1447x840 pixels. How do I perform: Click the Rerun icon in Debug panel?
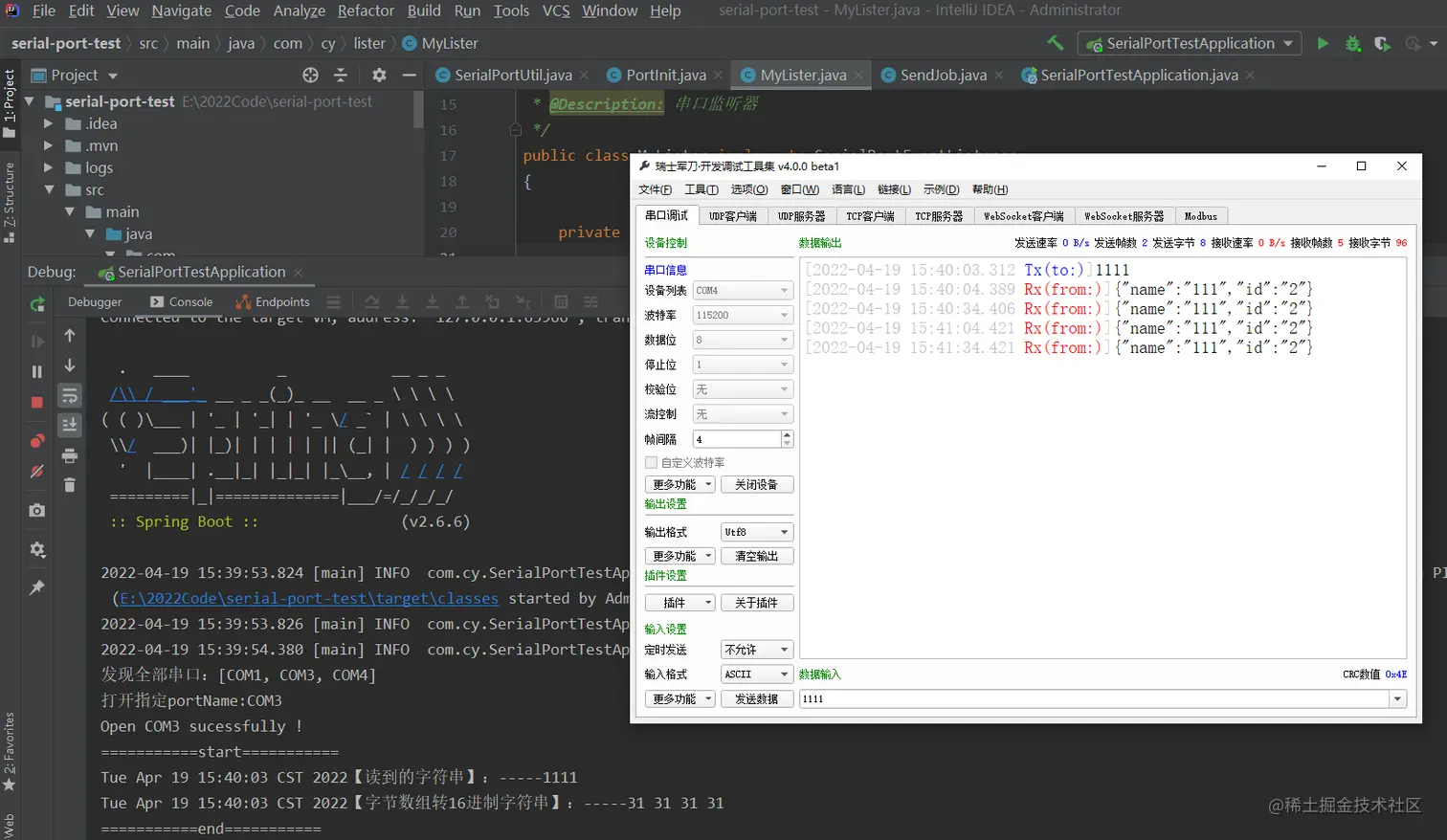37,304
